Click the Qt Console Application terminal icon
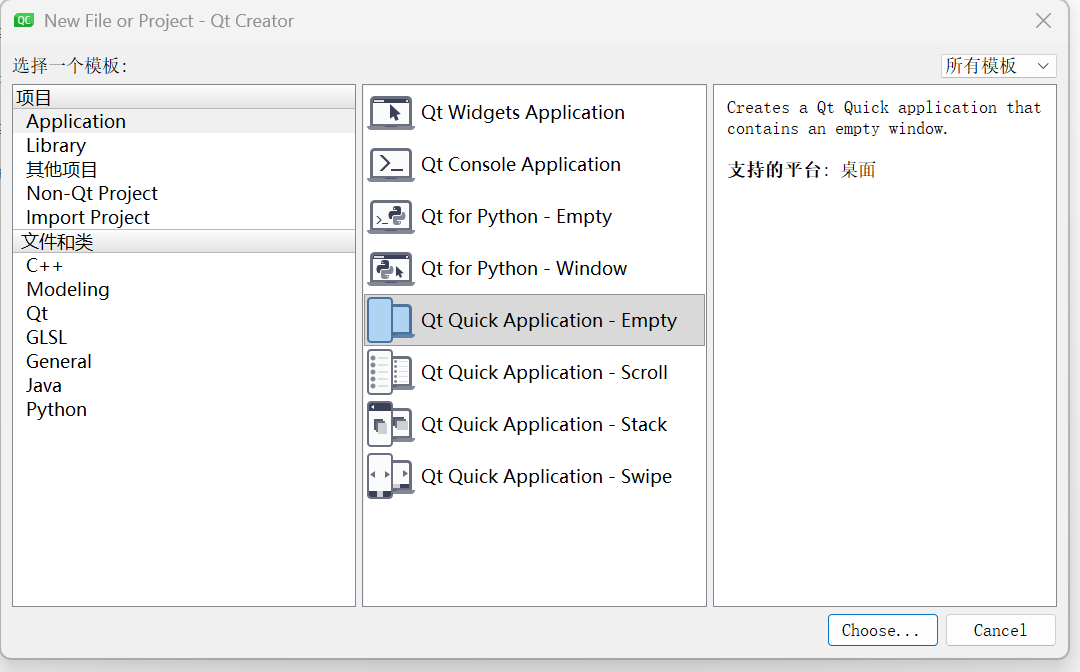This screenshot has height=672, width=1080. click(391, 165)
